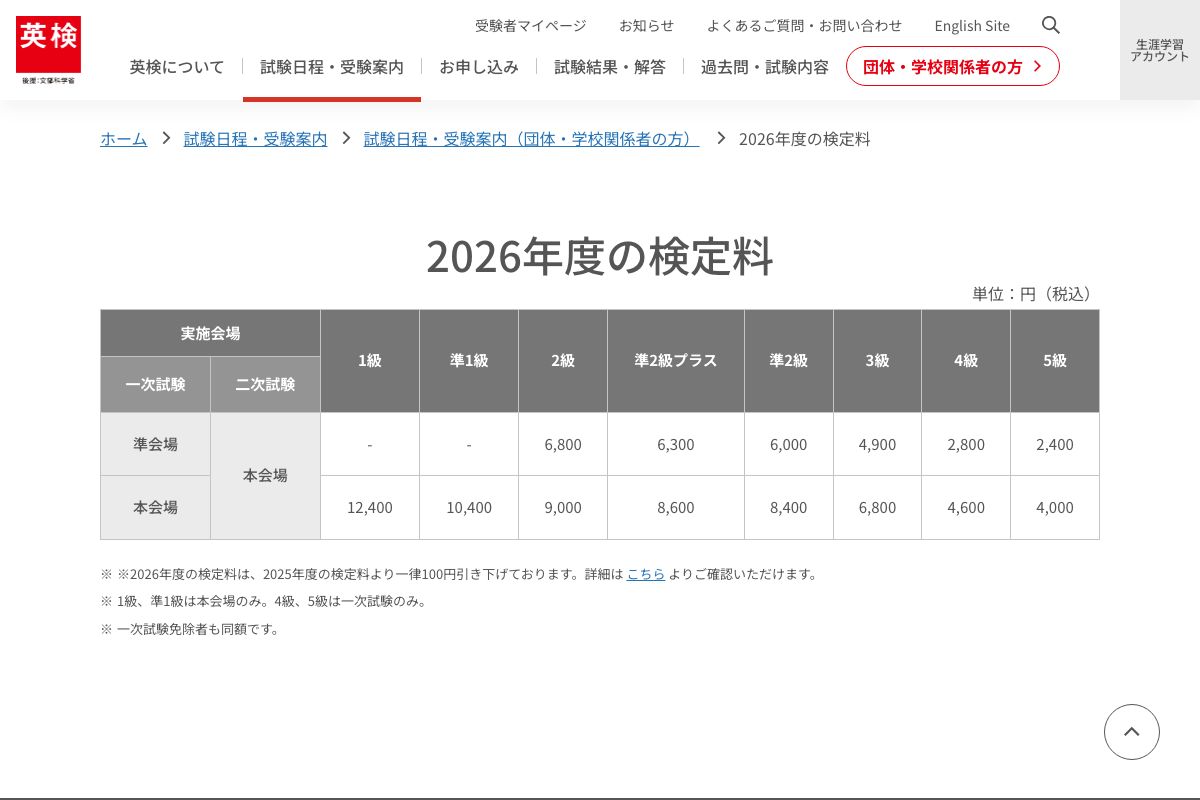The image size is (1200, 800).
Task: Open the 英検について menu
Action: tap(176, 66)
